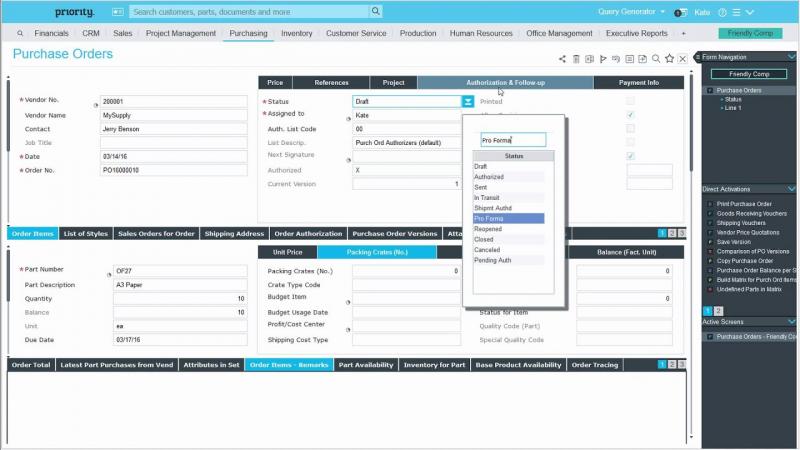Screen dimensions: 800x450
Task: Click the magnifier button in the top search bar
Action: pyautogui.click(x=376, y=11)
